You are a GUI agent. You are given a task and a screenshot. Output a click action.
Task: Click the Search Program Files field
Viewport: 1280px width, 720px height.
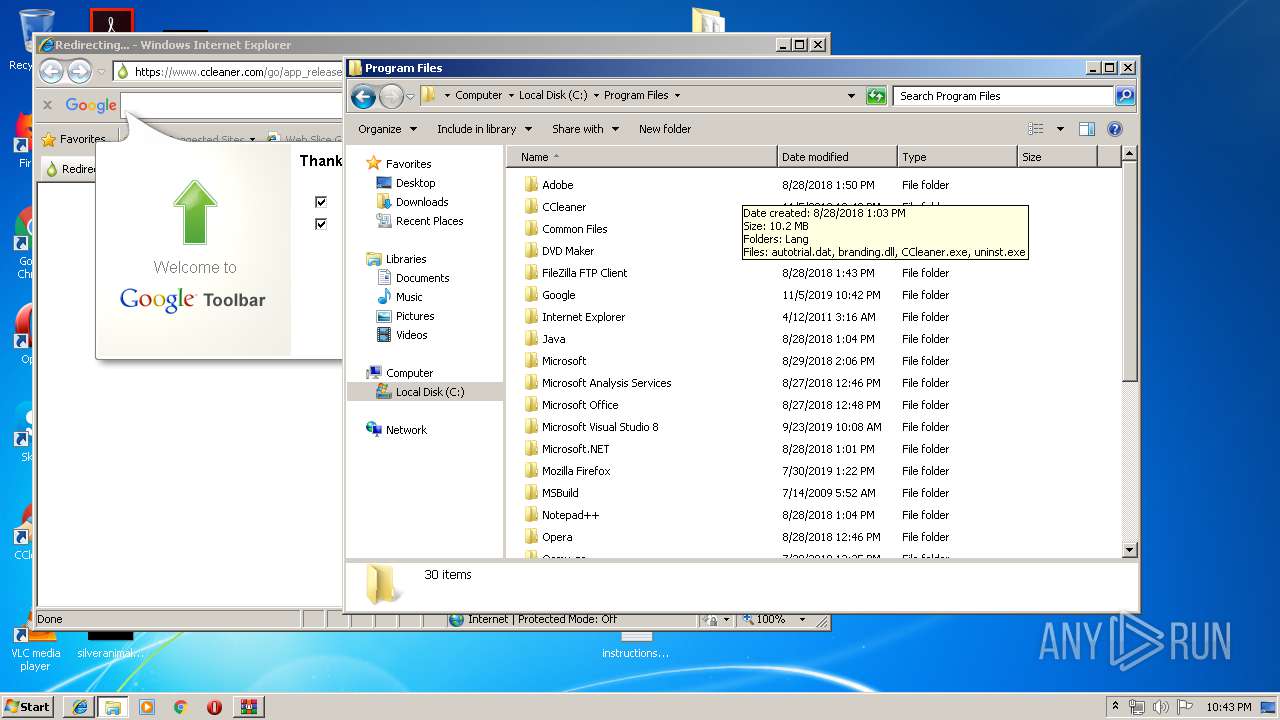(x=1002, y=96)
